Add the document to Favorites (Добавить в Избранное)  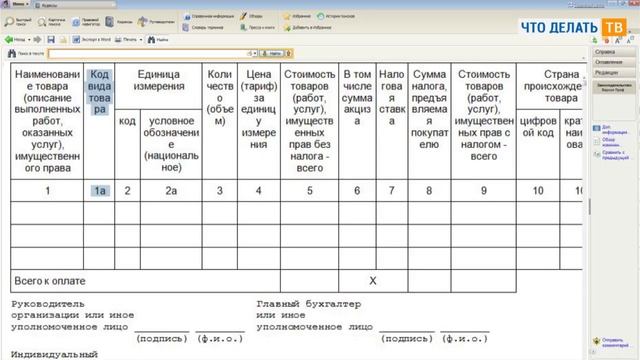pos(308,27)
